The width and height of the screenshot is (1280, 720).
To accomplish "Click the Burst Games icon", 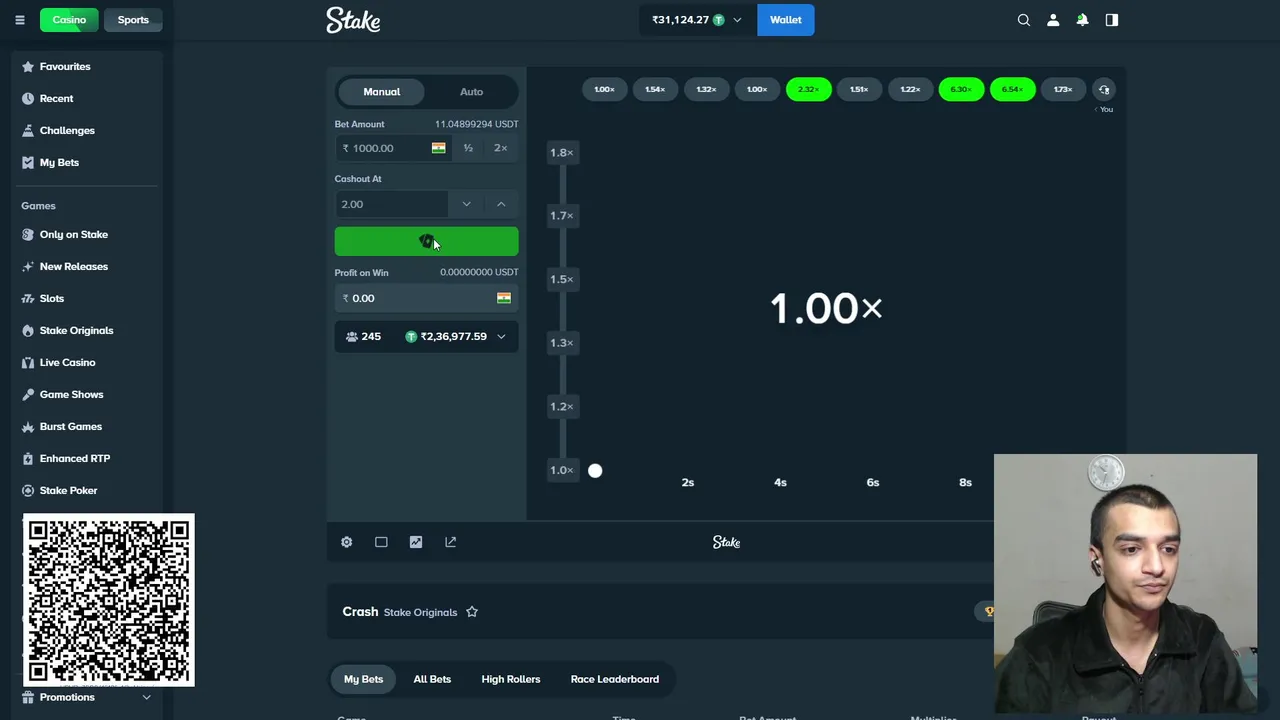I will [28, 426].
